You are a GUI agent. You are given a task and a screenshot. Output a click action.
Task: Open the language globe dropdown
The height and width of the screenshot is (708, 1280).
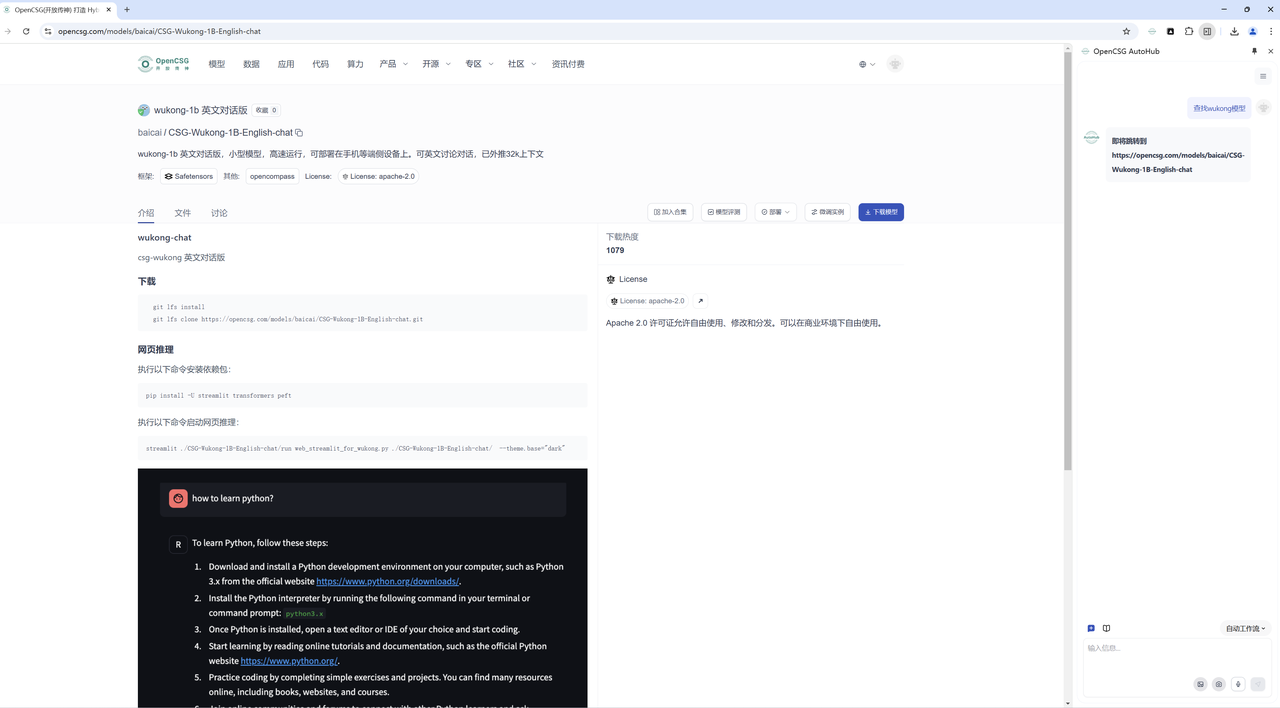tap(866, 64)
